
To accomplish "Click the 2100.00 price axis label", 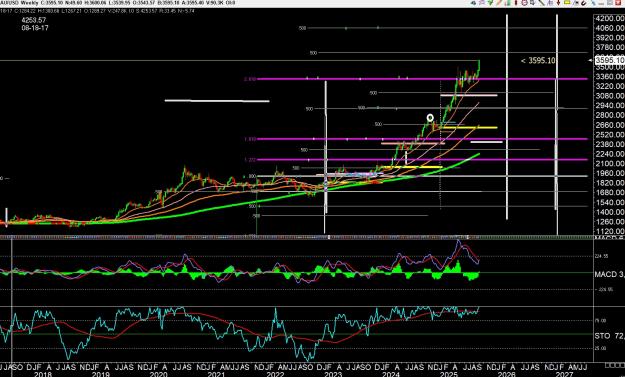I will click(x=609, y=163).
